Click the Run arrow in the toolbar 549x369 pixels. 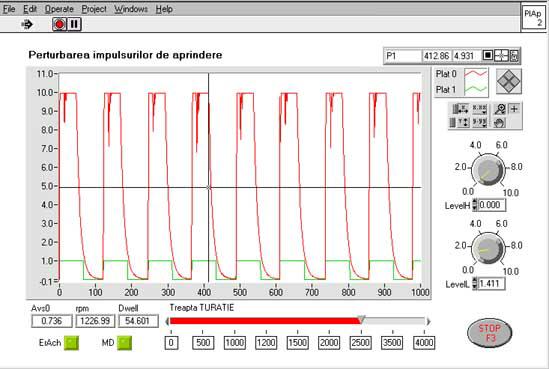pyautogui.click(x=27, y=24)
